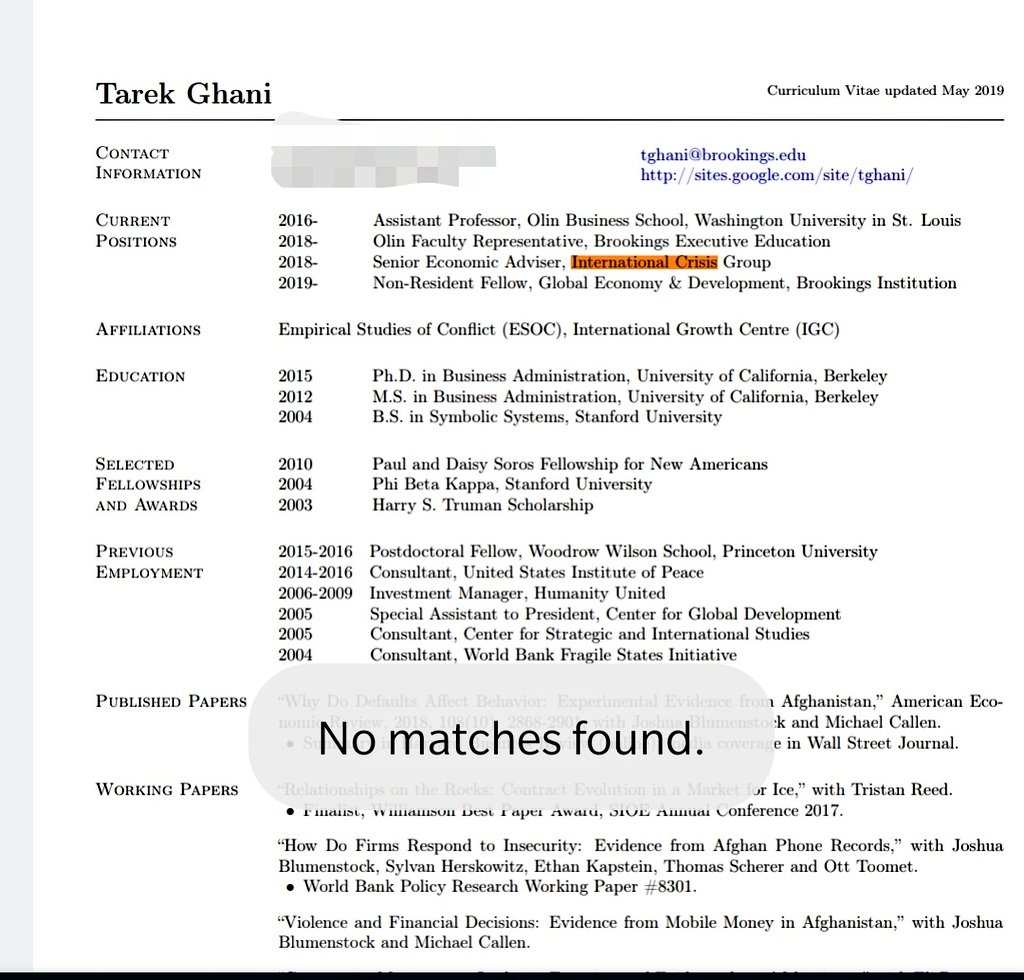Screen dimensions: 1024x980
Task: Click 'Paul and Daisy Soros Fellowship' line
Action: point(570,464)
